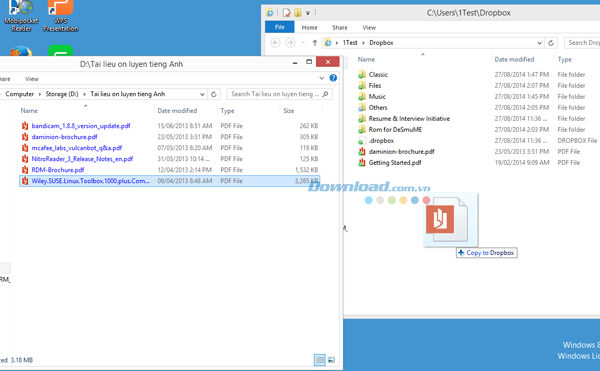Screen dimensions: 600x371
Task: Open recent locations dropdown in Dropbox window
Action: [303, 43]
